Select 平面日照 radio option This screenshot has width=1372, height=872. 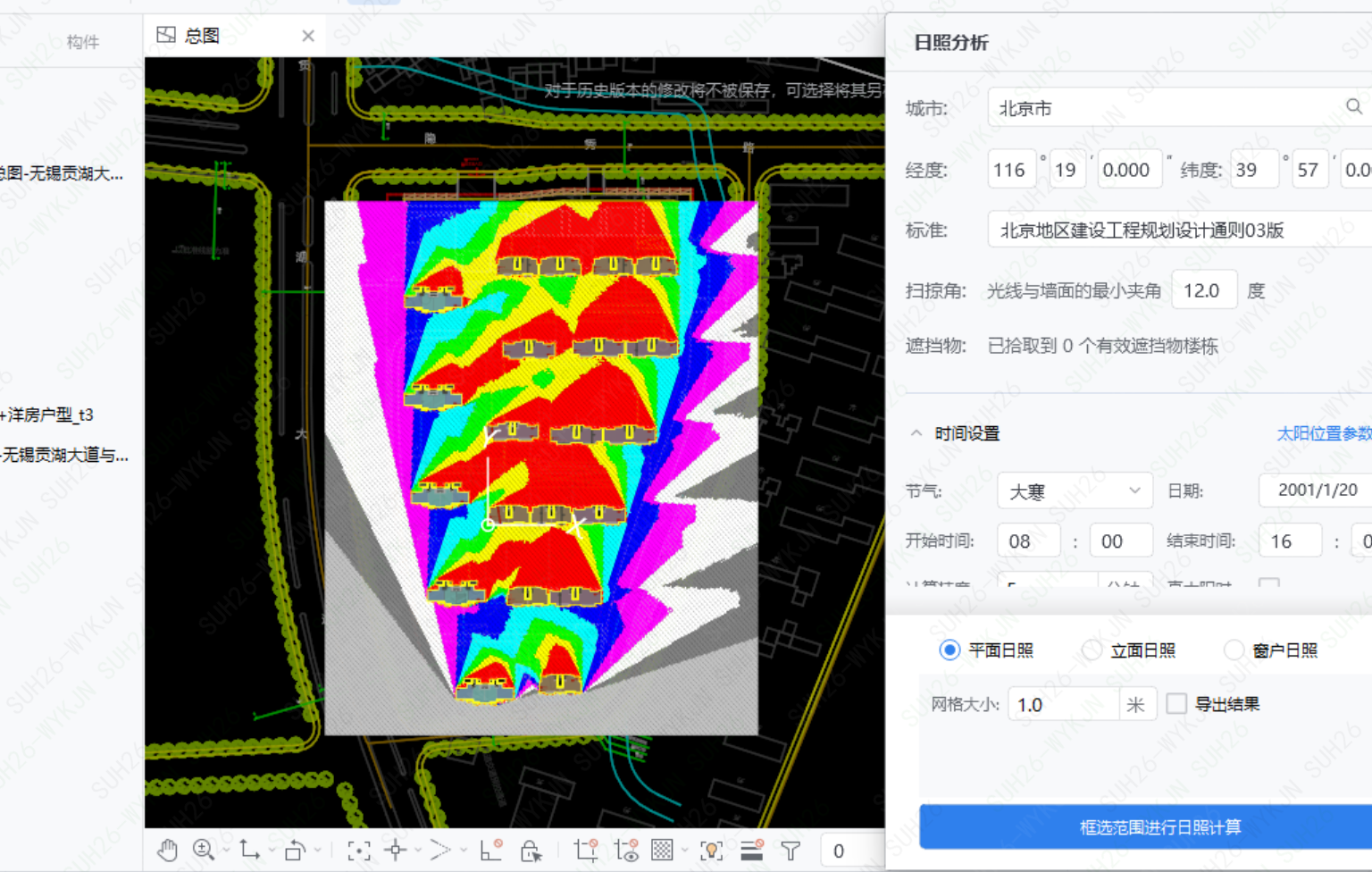click(950, 650)
